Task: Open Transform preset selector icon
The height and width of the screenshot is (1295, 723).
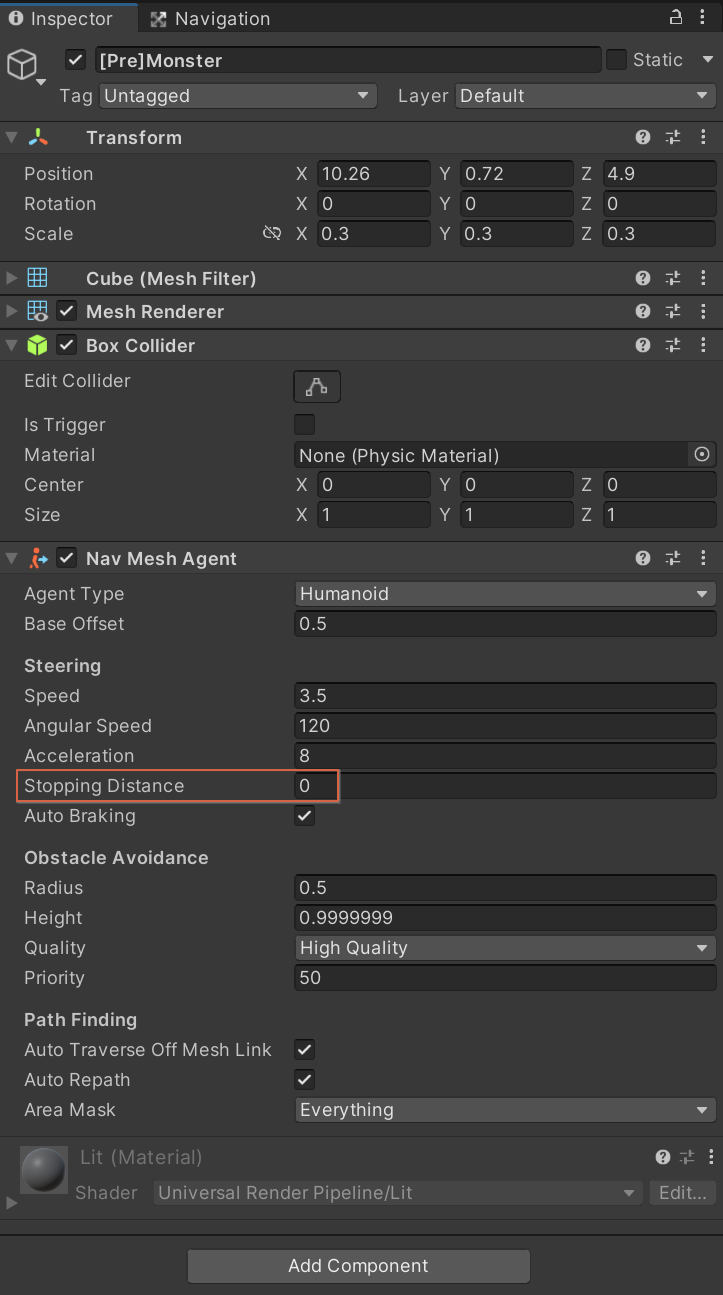Action: pos(673,138)
